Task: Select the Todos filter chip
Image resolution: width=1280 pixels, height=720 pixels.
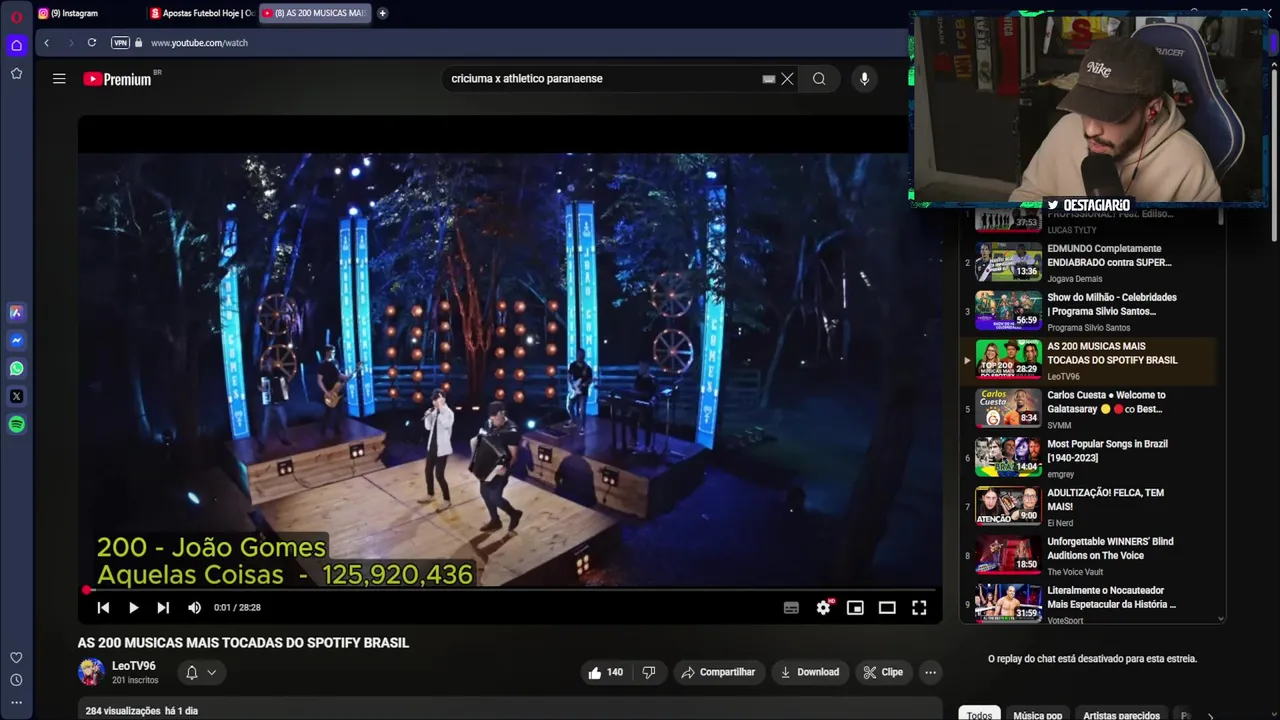Action: (x=979, y=714)
